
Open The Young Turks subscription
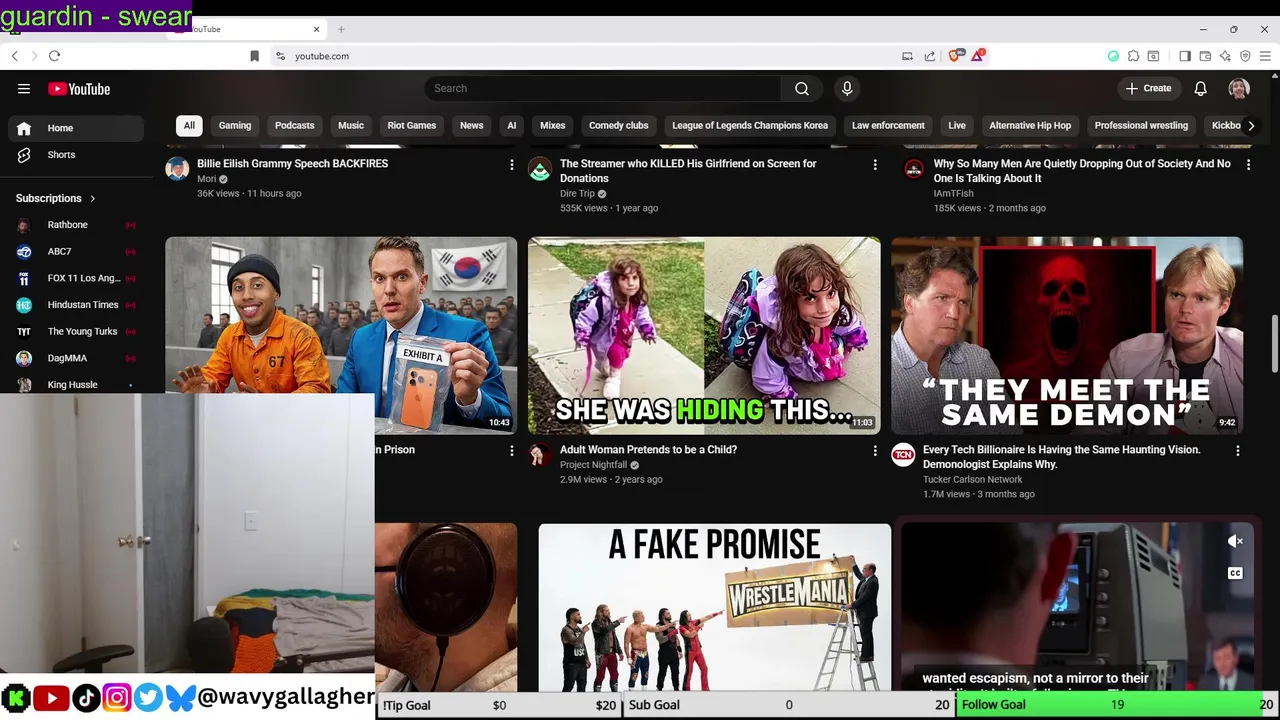point(76,332)
